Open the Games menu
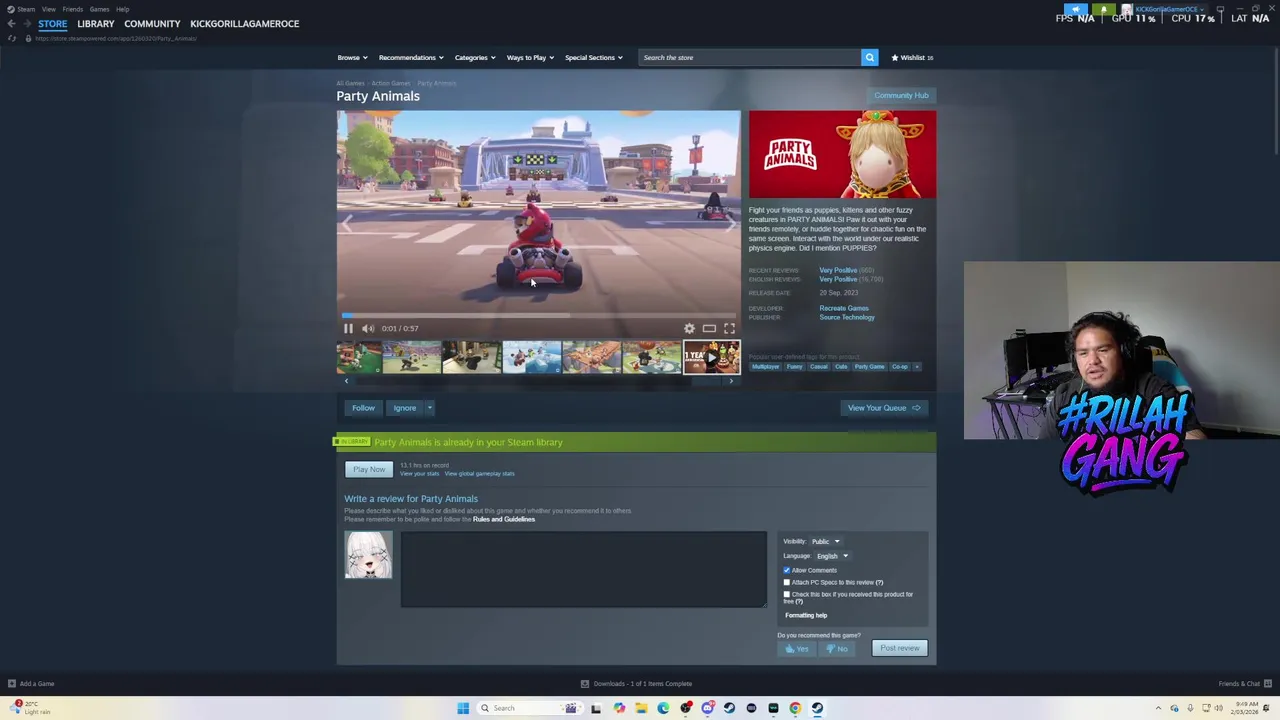The width and height of the screenshot is (1280, 720). click(x=99, y=9)
